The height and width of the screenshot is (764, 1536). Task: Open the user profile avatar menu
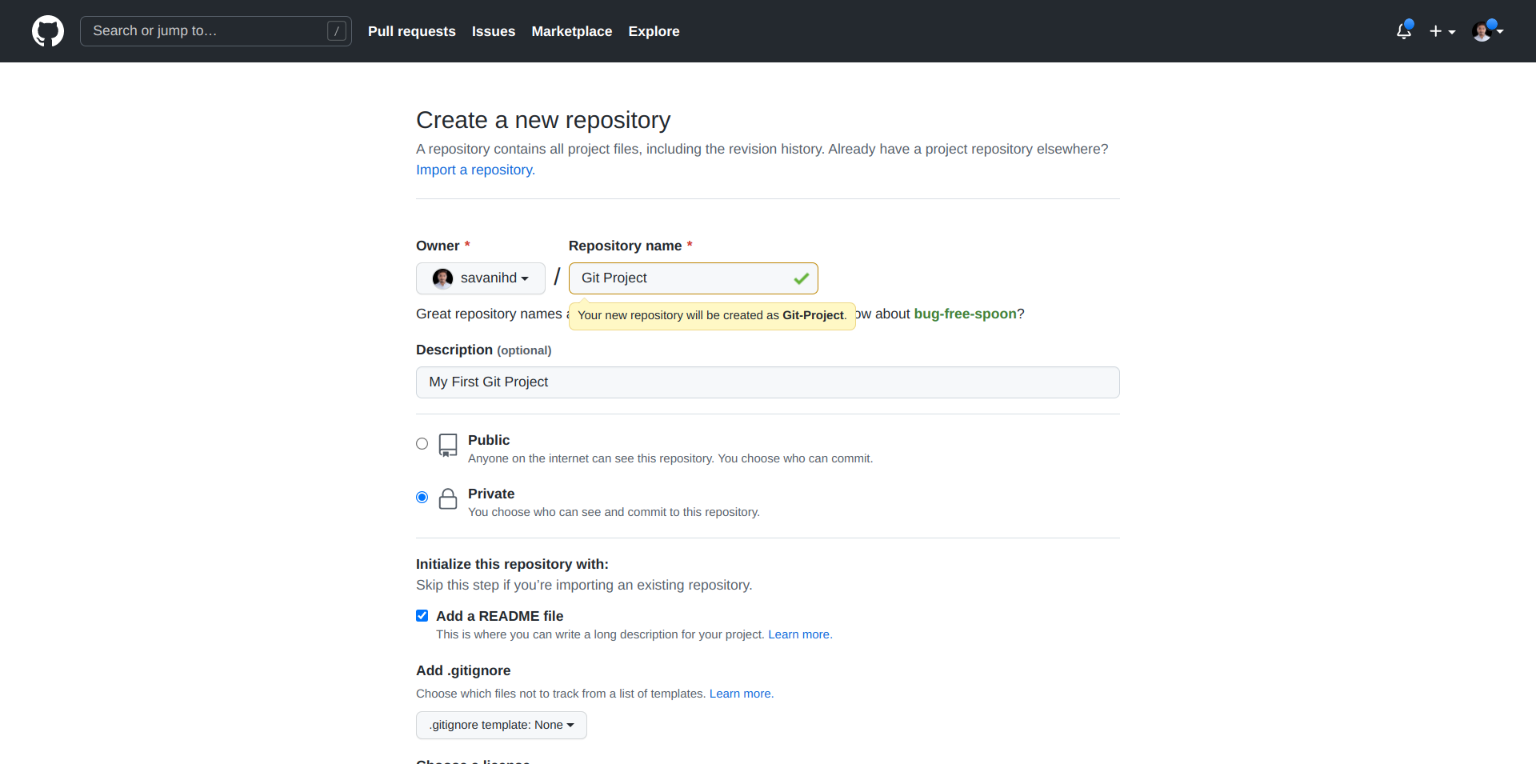pyautogui.click(x=1486, y=31)
